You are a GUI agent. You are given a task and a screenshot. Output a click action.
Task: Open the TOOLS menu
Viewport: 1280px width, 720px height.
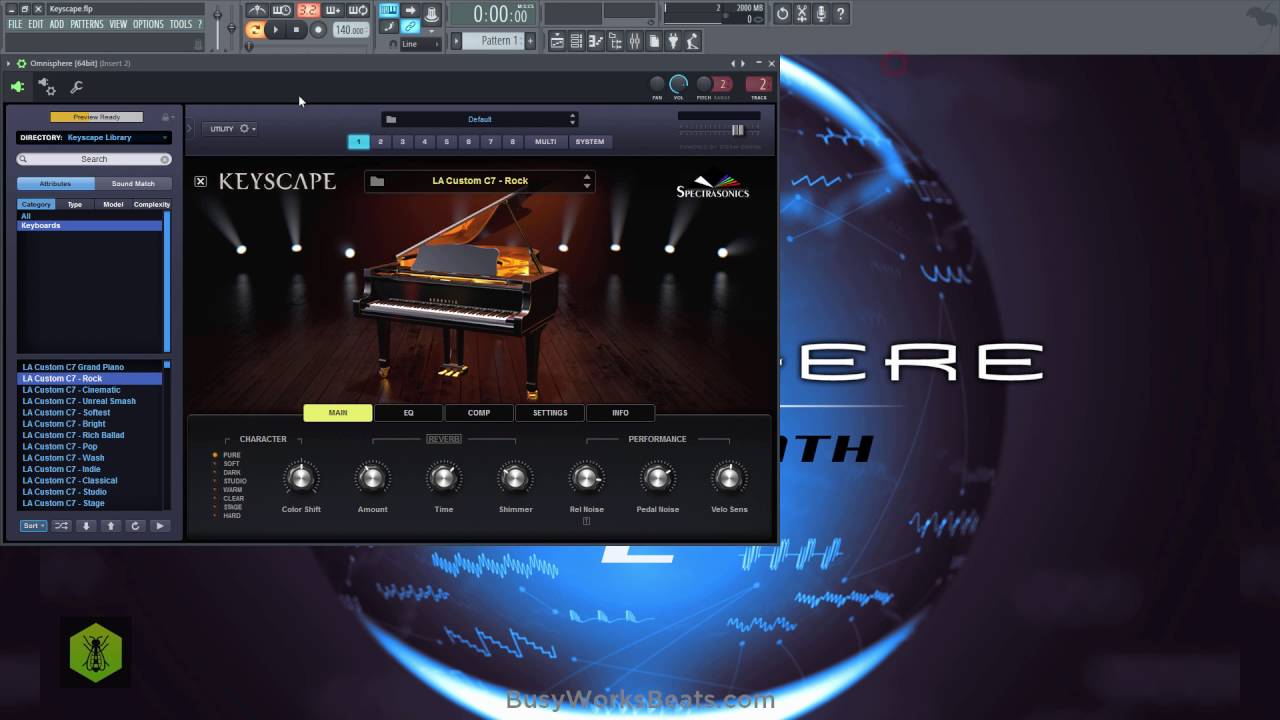click(x=181, y=24)
